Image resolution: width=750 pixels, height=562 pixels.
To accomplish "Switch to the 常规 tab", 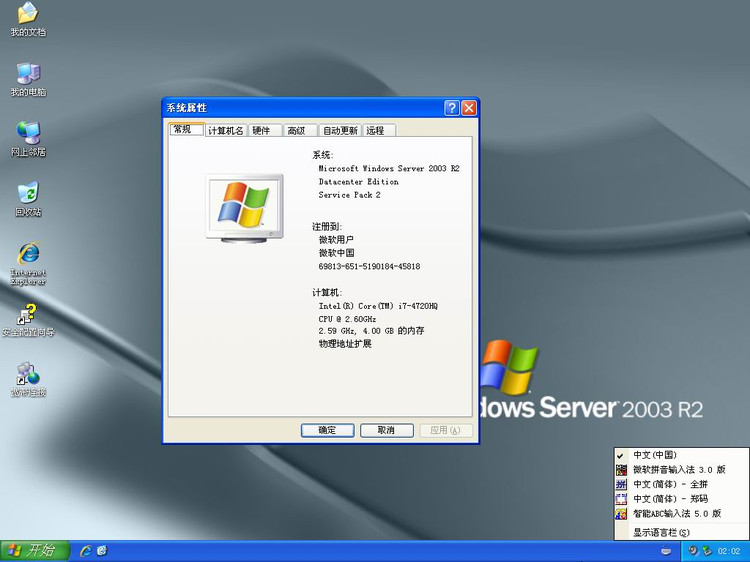I will click(187, 129).
